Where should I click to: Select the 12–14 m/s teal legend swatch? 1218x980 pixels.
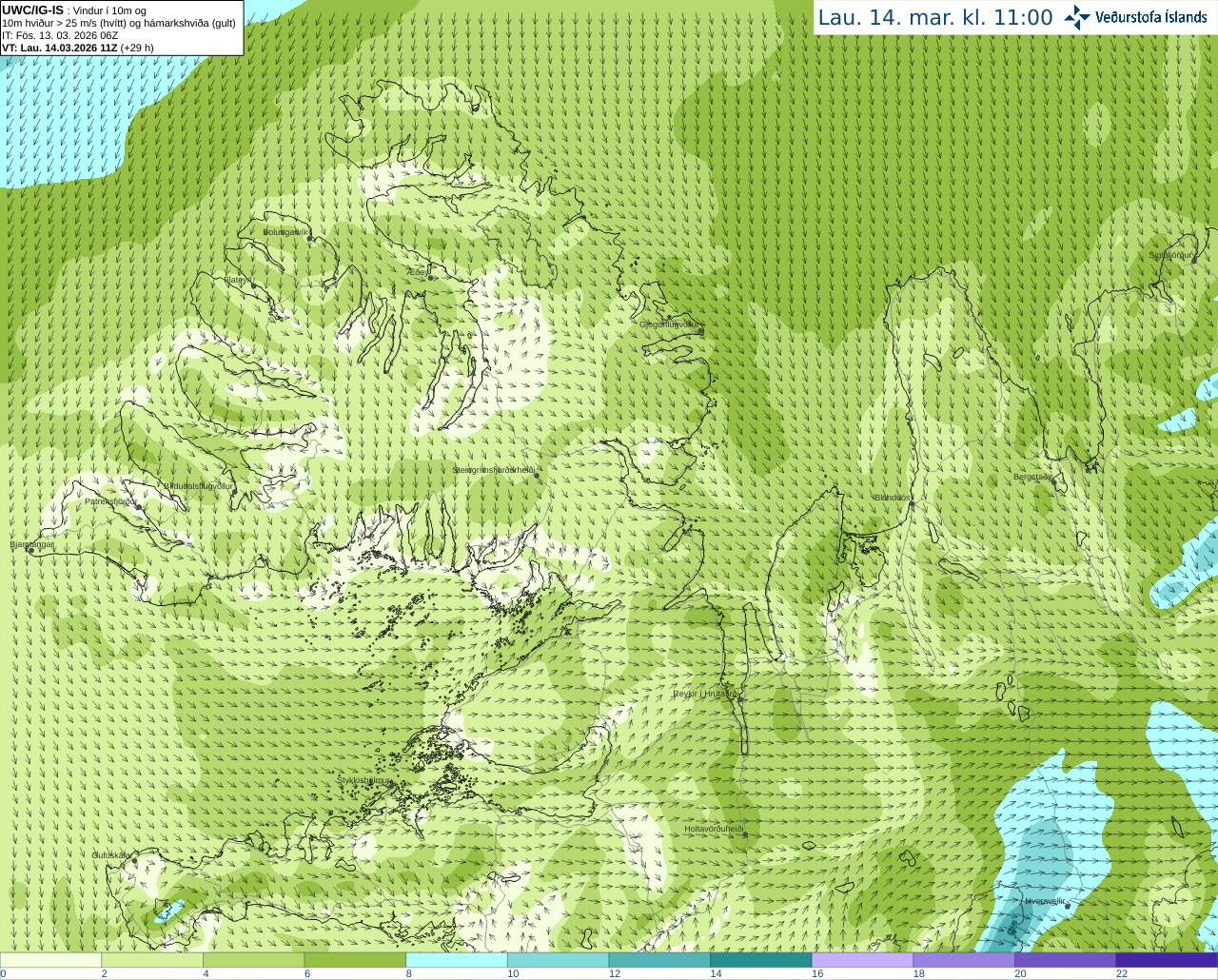tap(659, 960)
